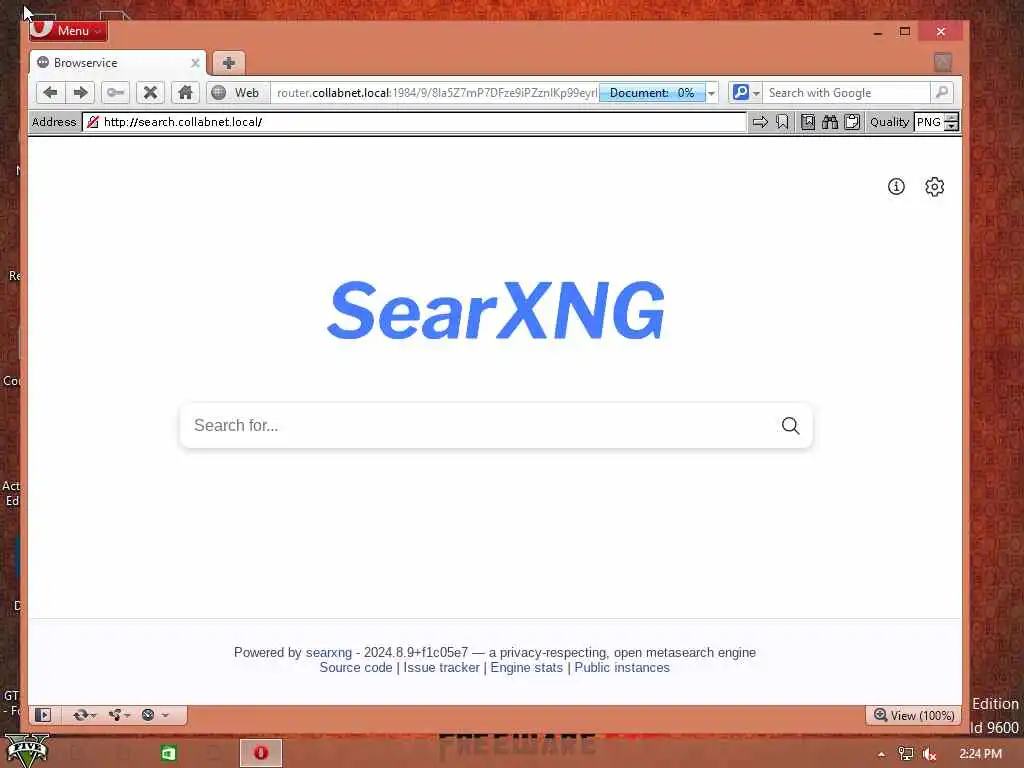The width and height of the screenshot is (1024, 768).
Task: Open the Opera Unite dropdown in status bar
Action: click(119, 715)
